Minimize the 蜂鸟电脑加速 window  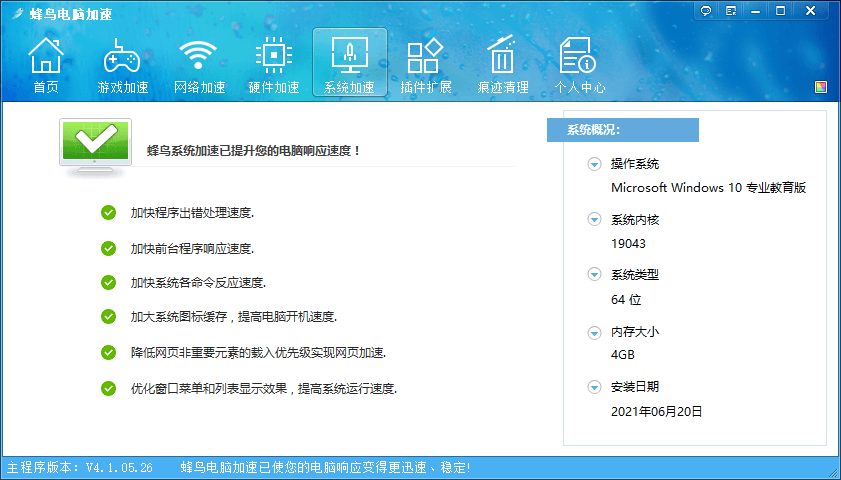point(756,11)
